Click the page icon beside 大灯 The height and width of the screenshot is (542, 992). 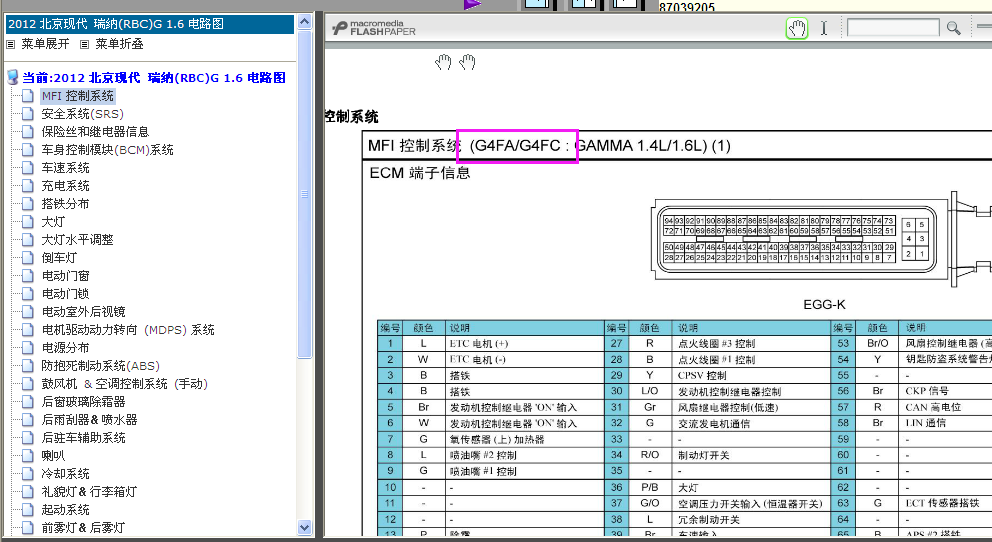coord(27,221)
